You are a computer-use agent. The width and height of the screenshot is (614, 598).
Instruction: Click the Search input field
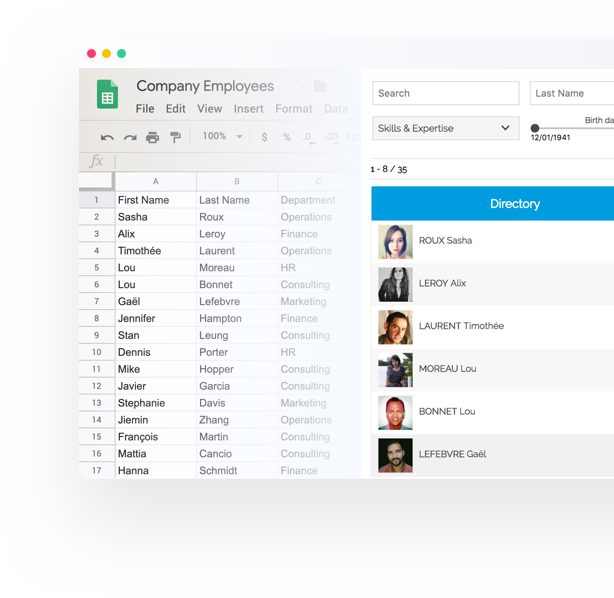tap(446, 93)
